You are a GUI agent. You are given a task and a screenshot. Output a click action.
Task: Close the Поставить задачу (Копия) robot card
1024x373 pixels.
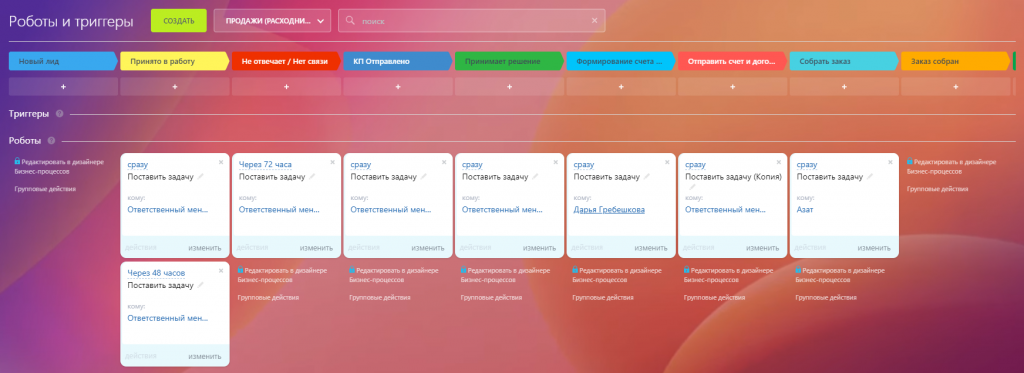(x=778, y=162)
